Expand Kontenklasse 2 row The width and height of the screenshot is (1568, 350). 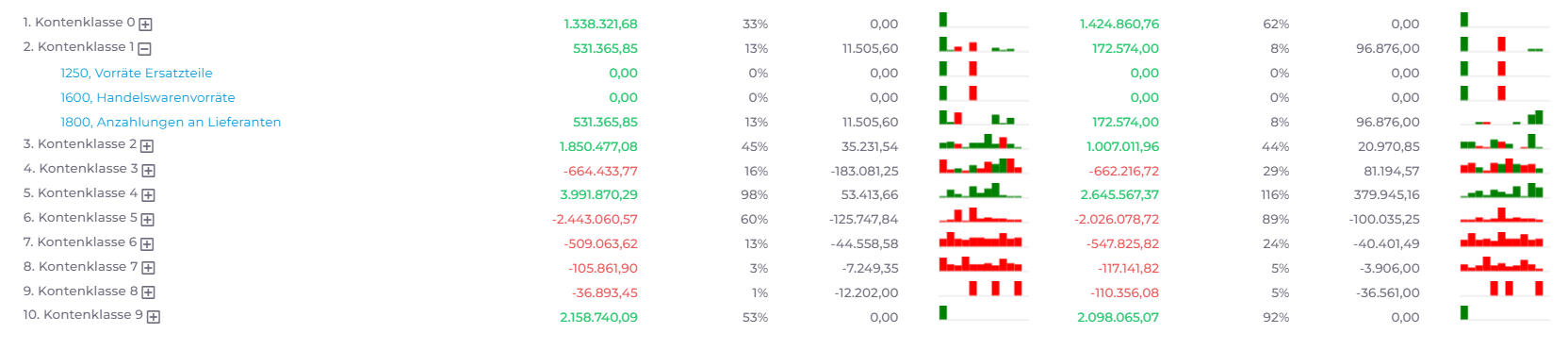click(146, 146)
